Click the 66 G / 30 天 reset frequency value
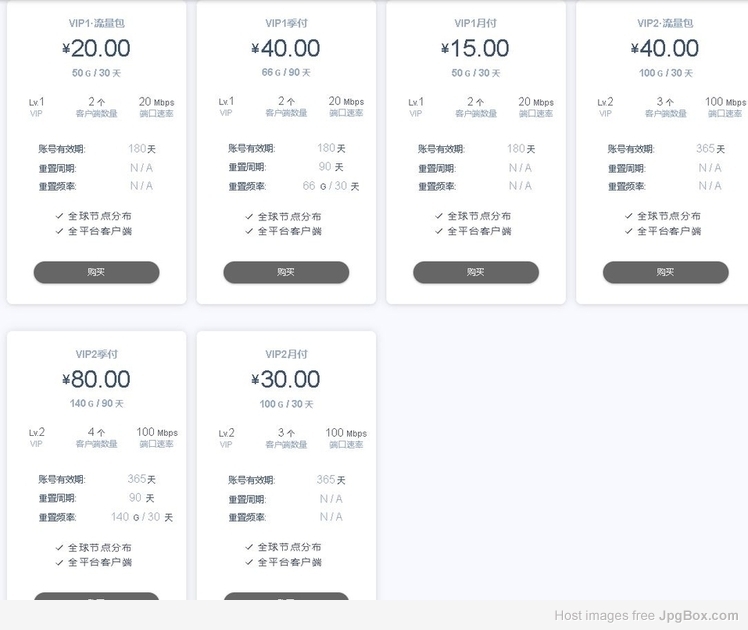This screenshot has height=630, width=748. 331,186
